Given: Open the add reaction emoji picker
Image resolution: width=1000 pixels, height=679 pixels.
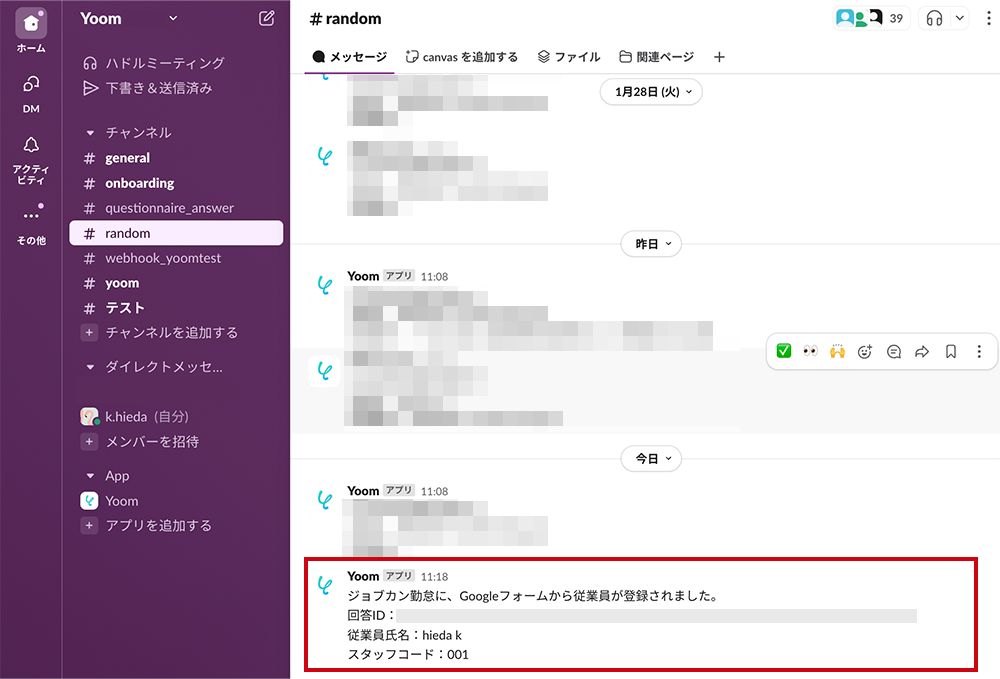Looking at the screenshot, I should (x=865, y=351).
